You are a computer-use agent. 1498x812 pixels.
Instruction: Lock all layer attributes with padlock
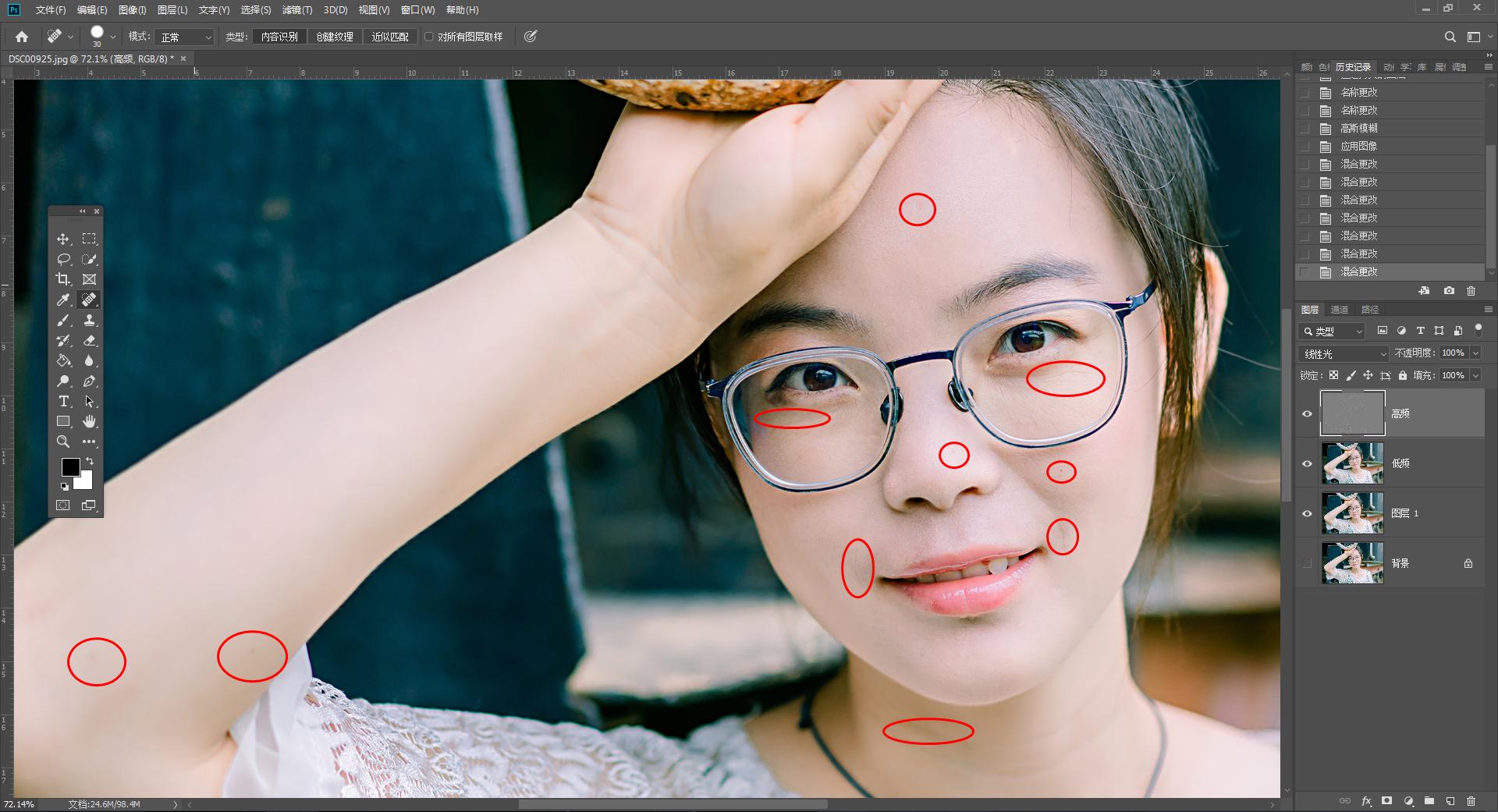coord(1403,375)
